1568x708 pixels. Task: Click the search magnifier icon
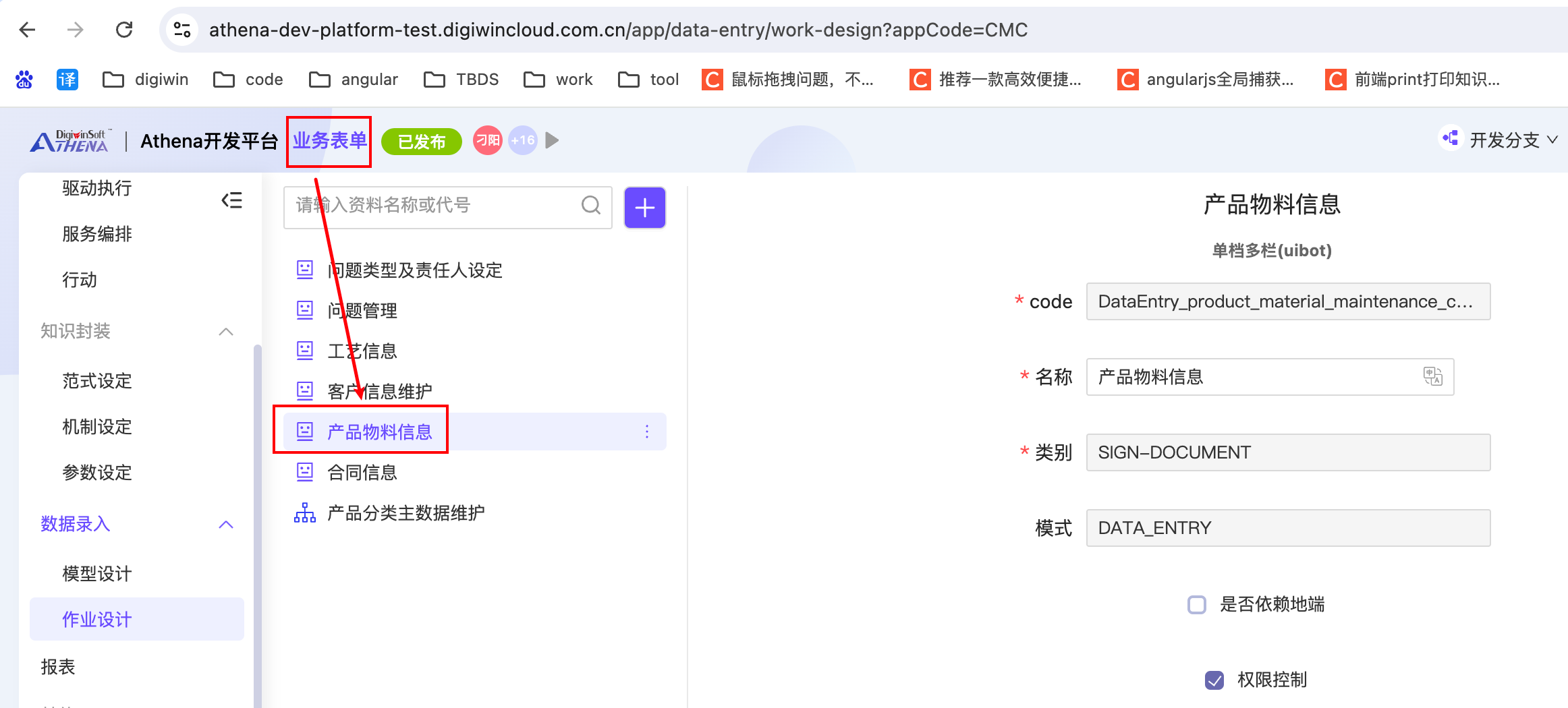coord(590,205)
